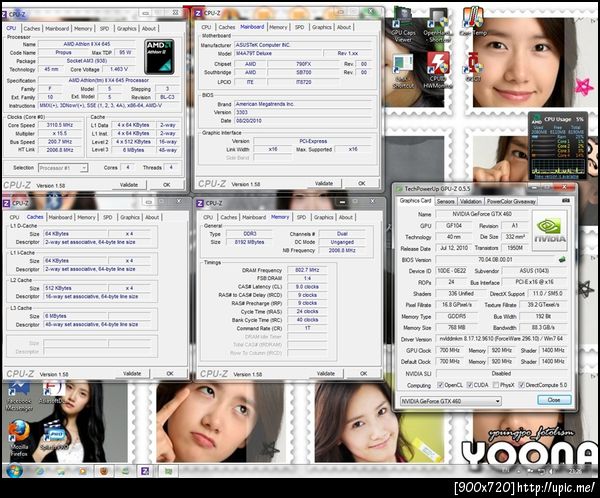
Task: Click the gadget's new version available link
Action: tap(556, 177)
